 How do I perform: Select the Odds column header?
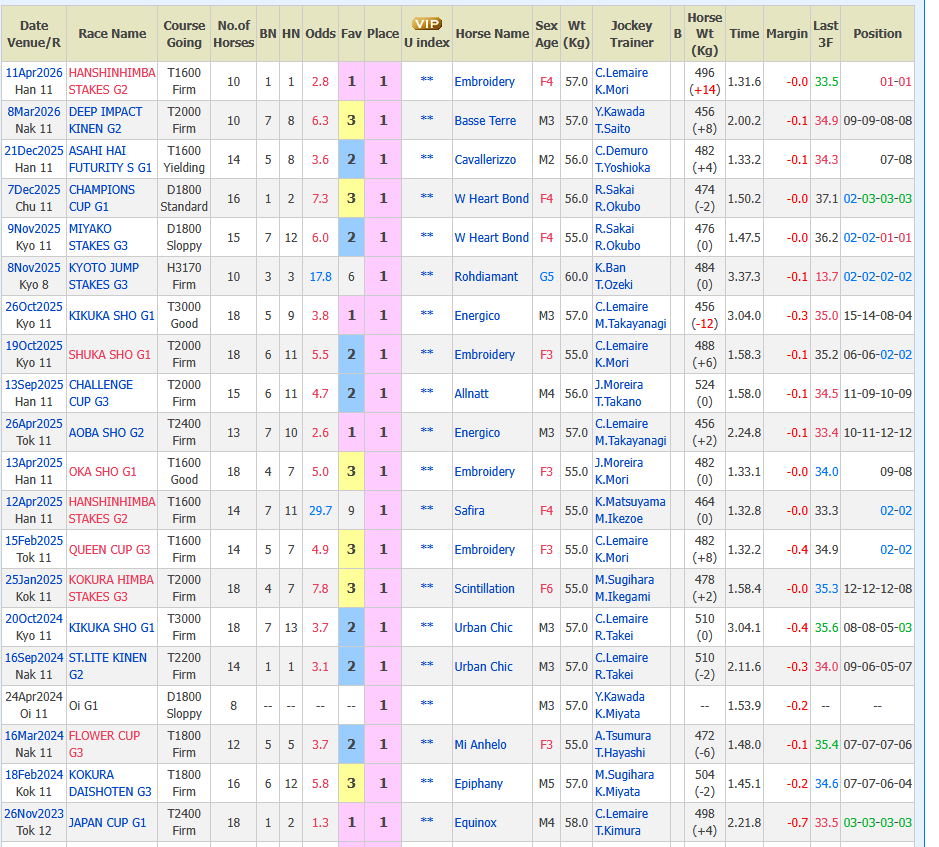pyautogui.click(x=320, y=34)
